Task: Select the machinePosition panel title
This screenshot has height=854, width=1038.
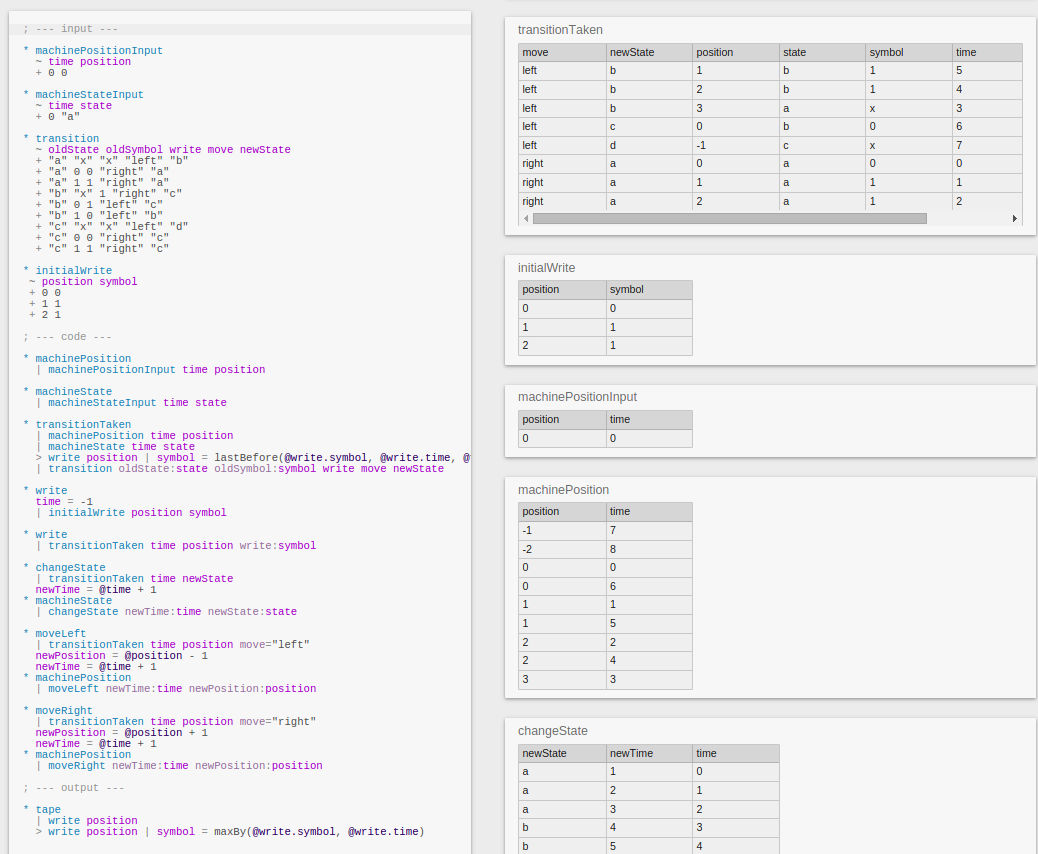Action: [563, 490]
